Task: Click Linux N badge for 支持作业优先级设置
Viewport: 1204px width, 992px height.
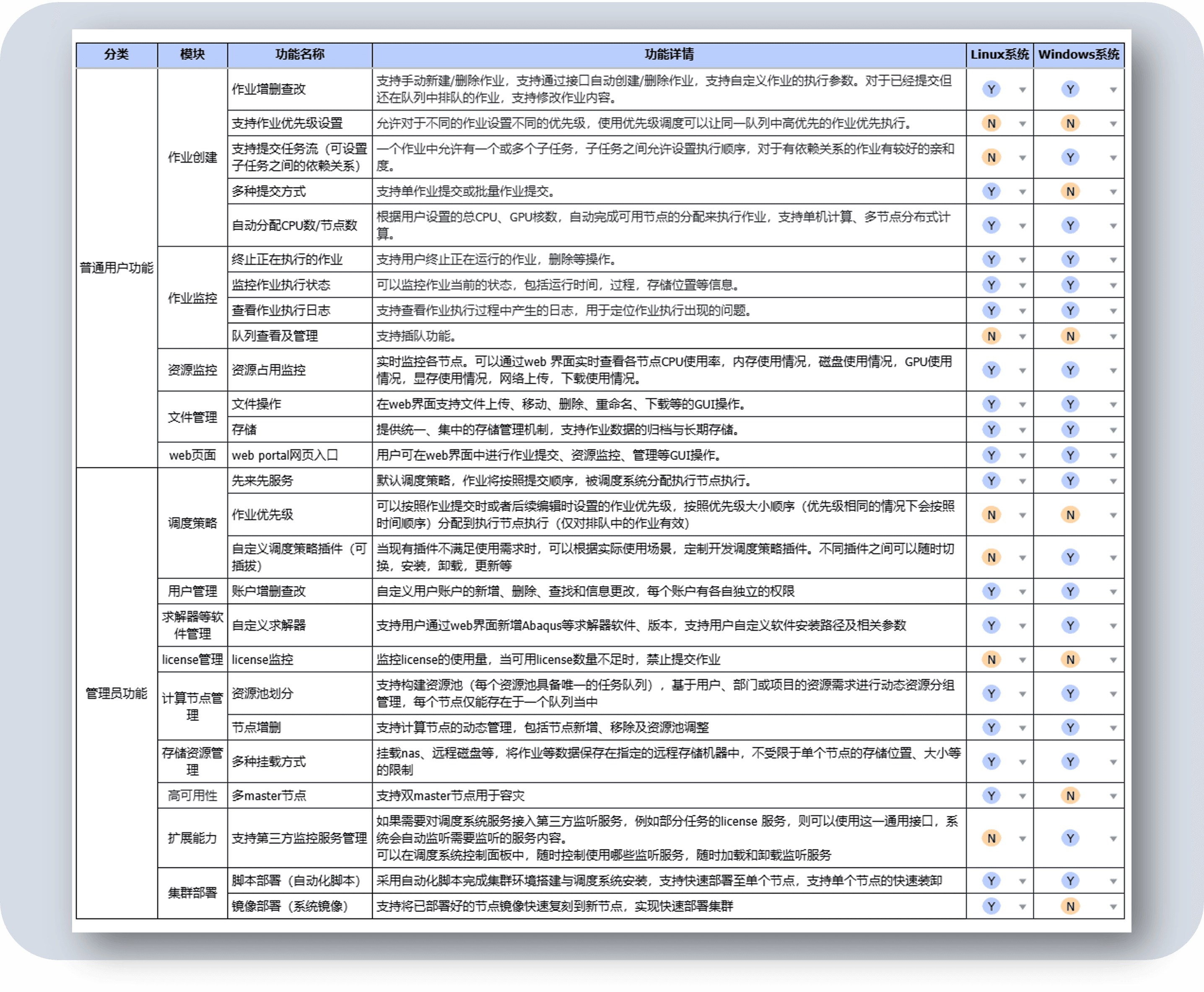Action: [x=991, y=123]
